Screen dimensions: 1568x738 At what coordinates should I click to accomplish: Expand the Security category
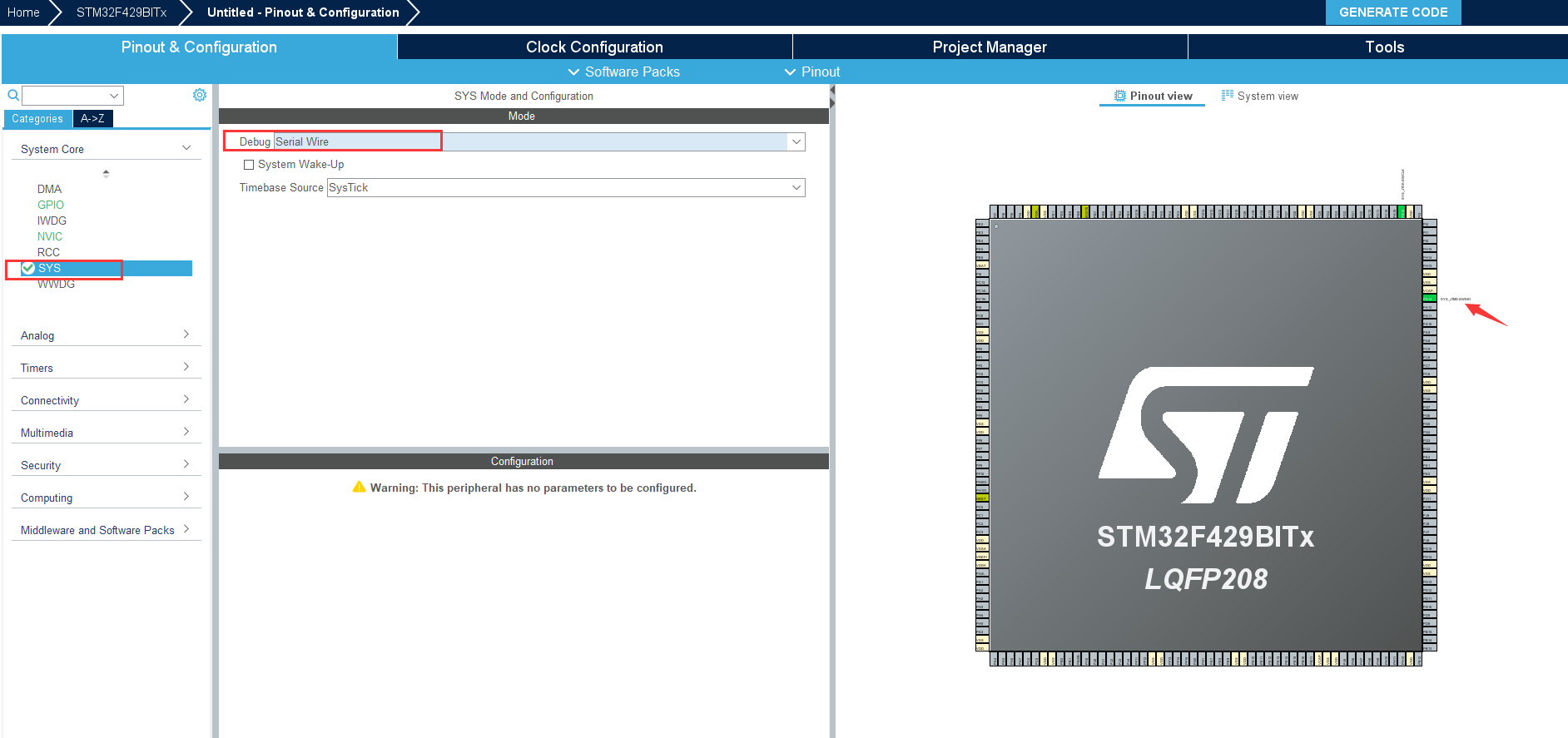[x=107, y=465]
